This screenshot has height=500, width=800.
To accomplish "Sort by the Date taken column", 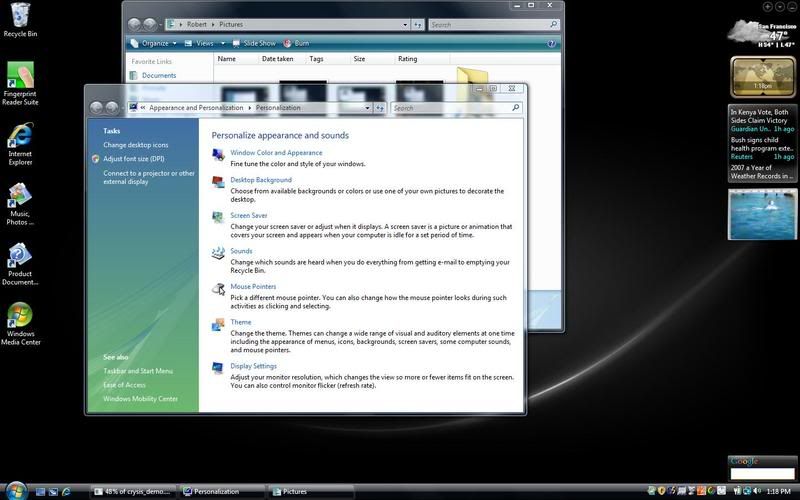I will 282,59.
